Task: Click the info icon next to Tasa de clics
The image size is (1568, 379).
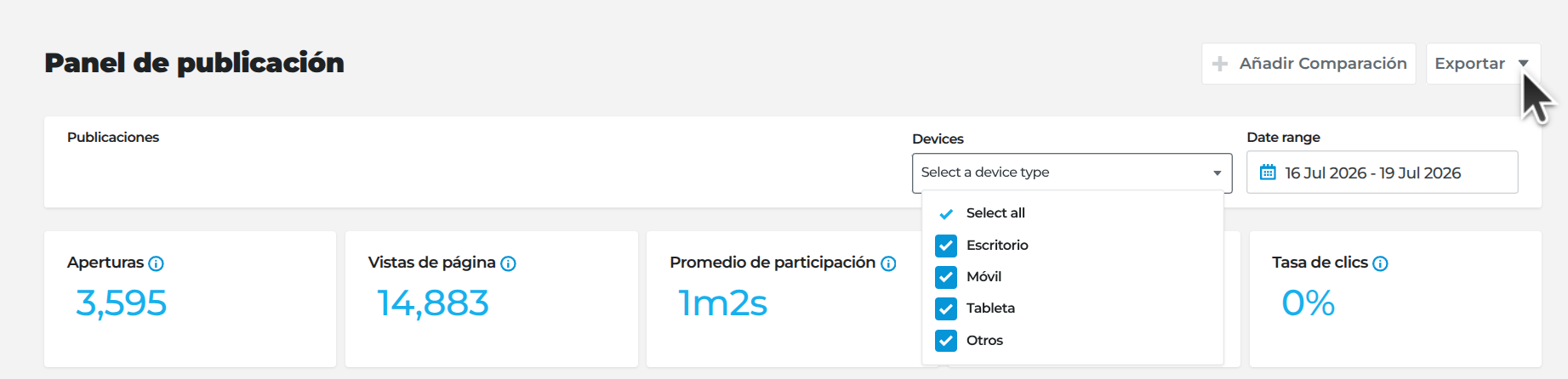Action: 1380,263
